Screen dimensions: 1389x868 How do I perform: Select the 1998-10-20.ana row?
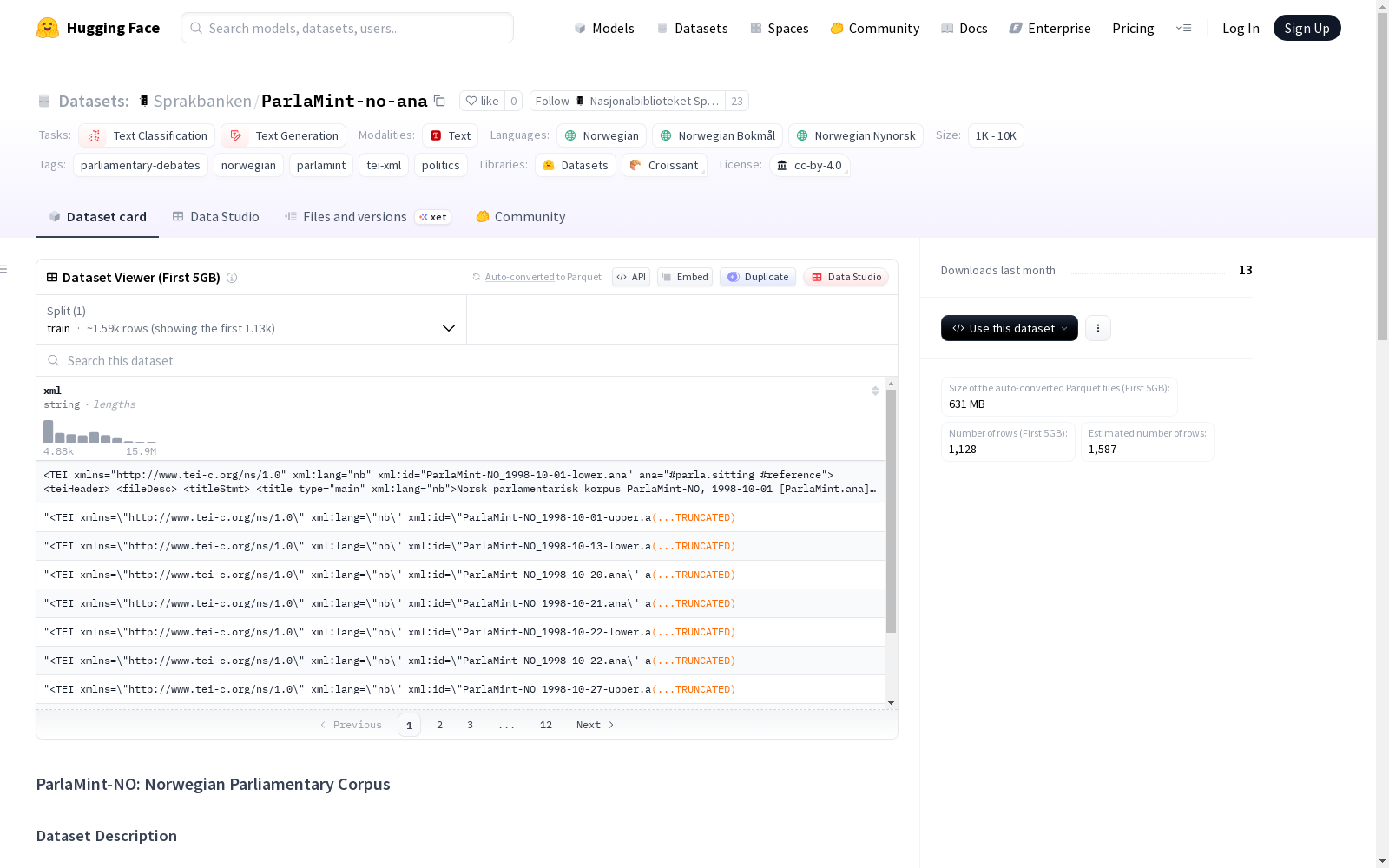tap(460, 575)
